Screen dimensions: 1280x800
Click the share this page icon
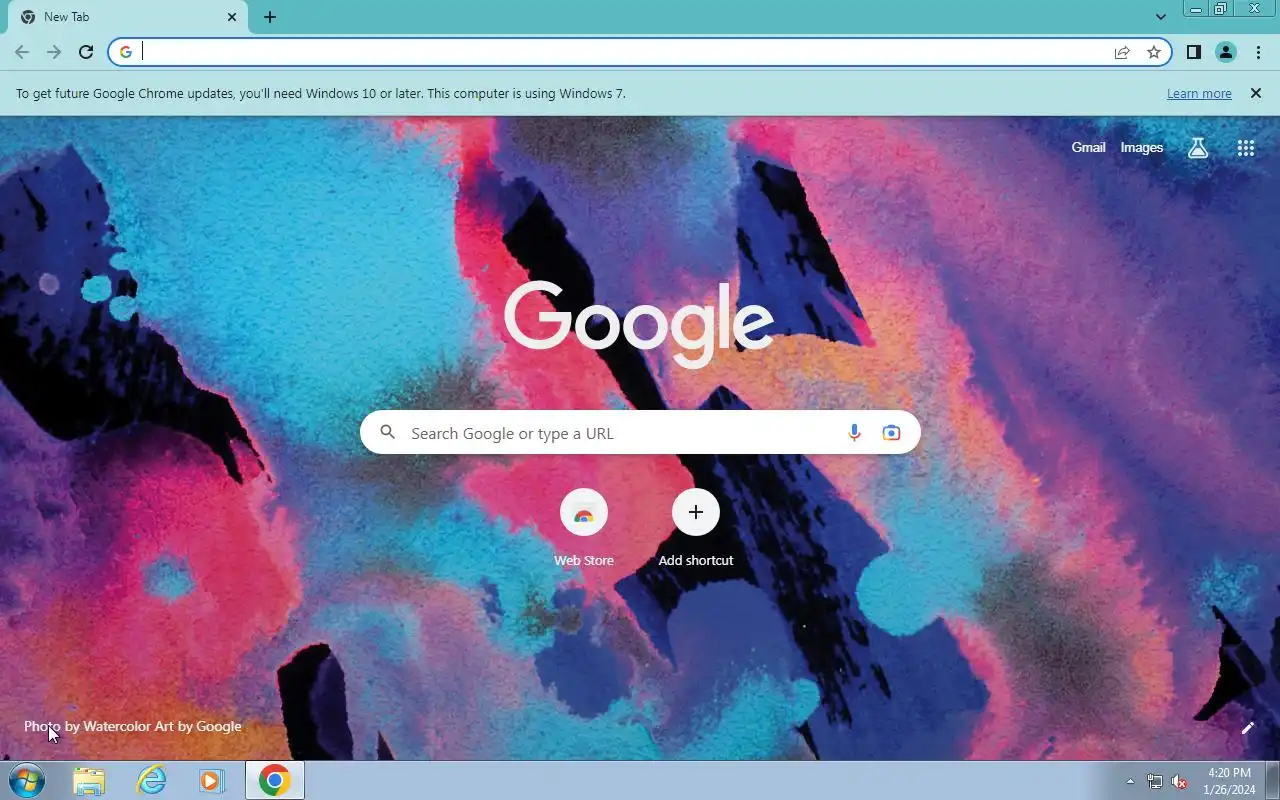pyautogui.click(x=1122, y=52)
